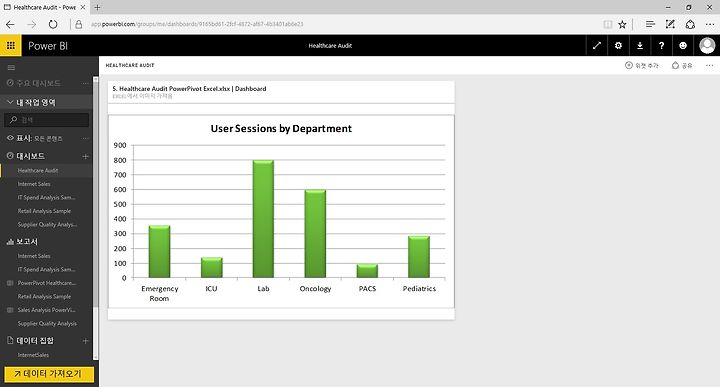This screenshot has width=720, height=387.
Task: Open the help question mark menu
Action: [661, 45]
